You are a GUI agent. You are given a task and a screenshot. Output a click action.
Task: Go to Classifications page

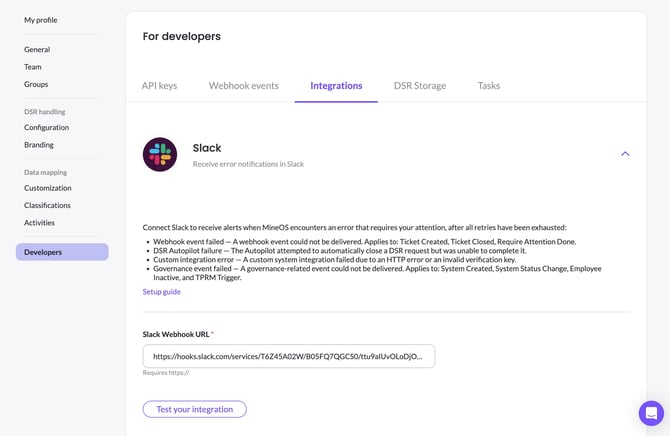[x=48, y=205]
